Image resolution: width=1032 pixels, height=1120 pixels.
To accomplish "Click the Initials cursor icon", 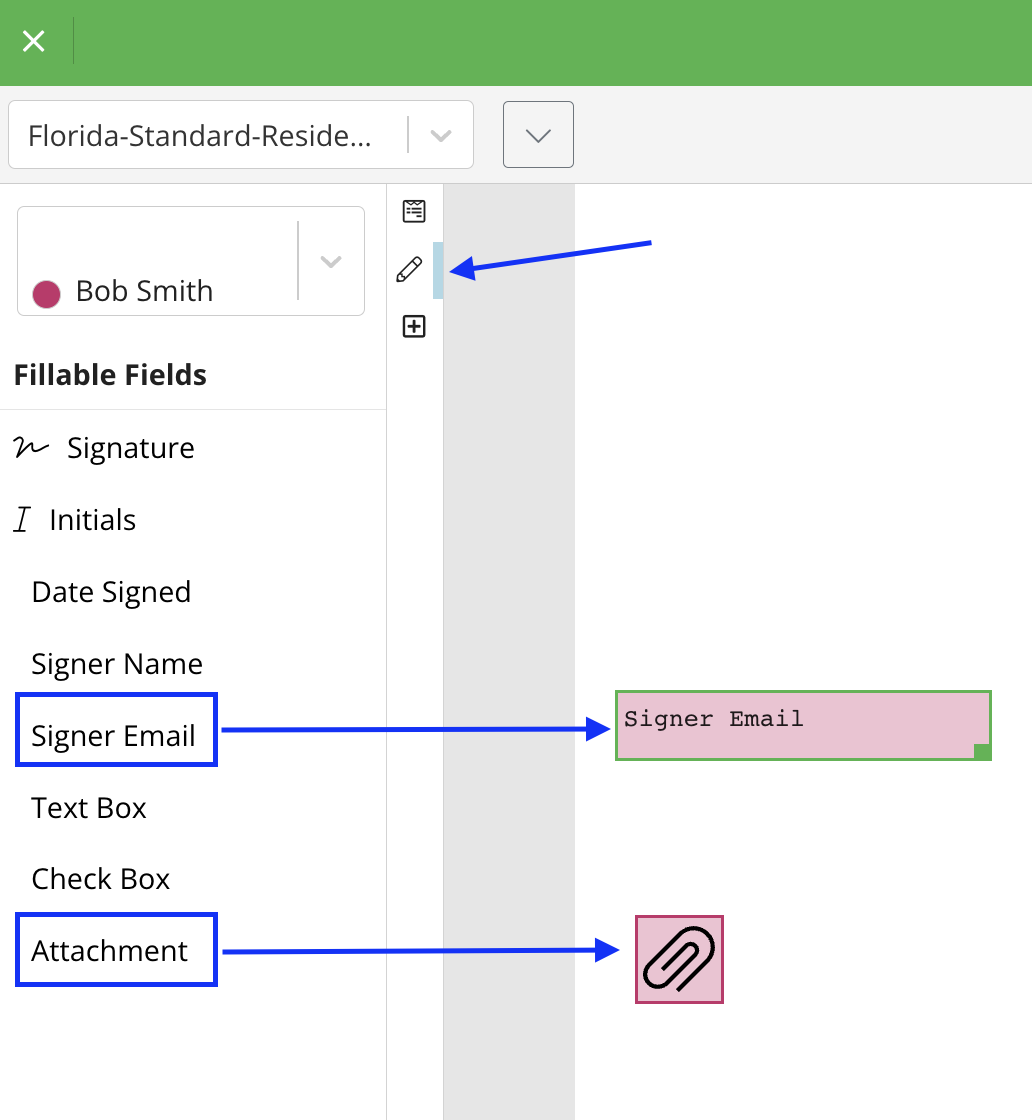I will pyautogui.click(x=22, y=520).
